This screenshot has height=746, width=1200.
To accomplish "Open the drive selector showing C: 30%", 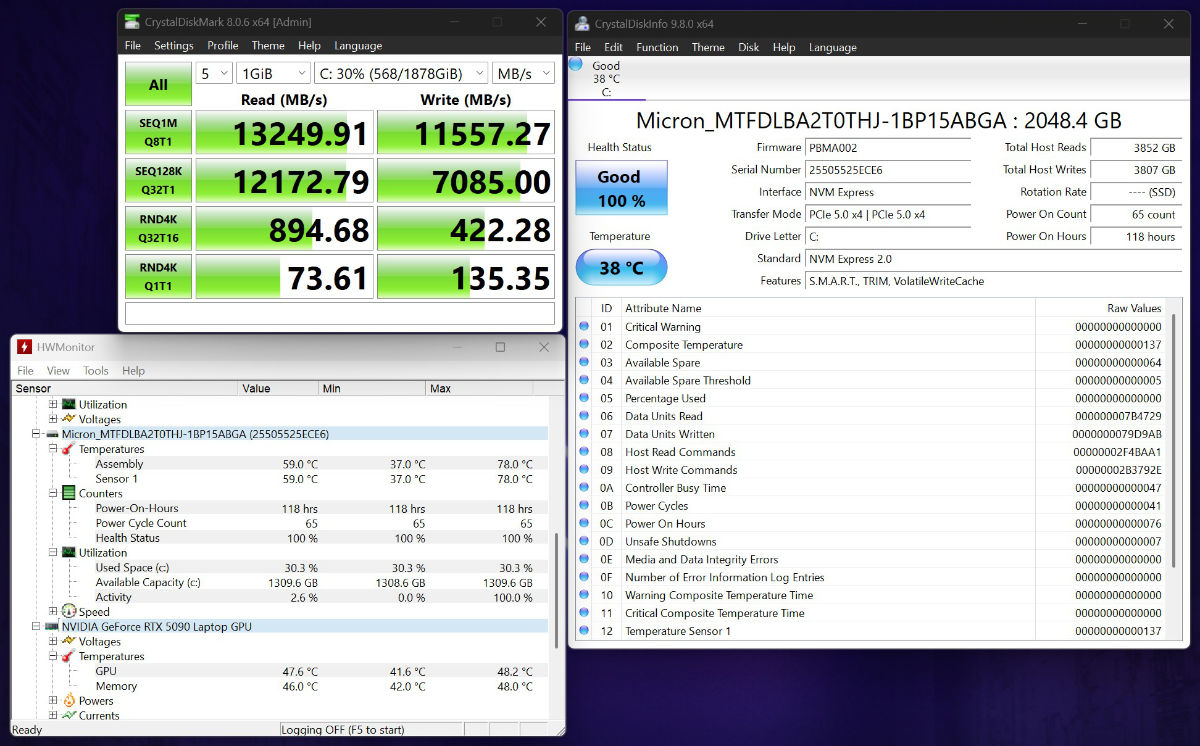I will [400, 73].
